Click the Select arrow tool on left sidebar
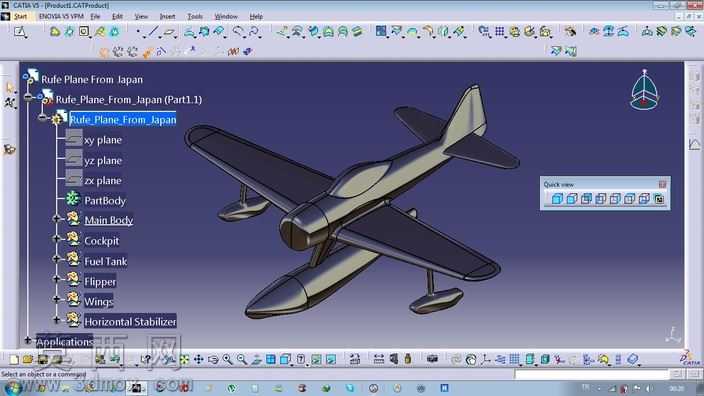 click(x=9, y=87)
